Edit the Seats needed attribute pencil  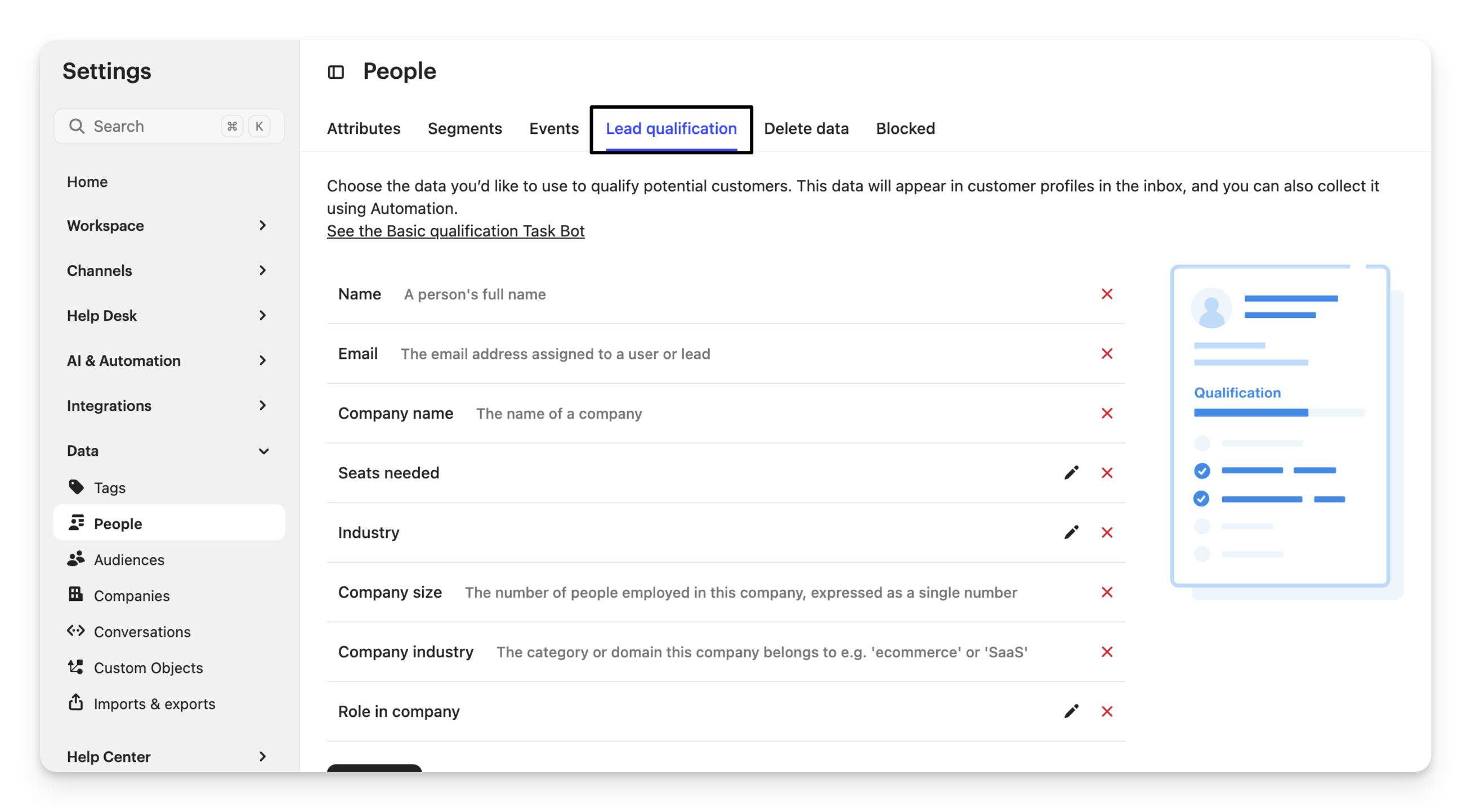coord(1071,473)
